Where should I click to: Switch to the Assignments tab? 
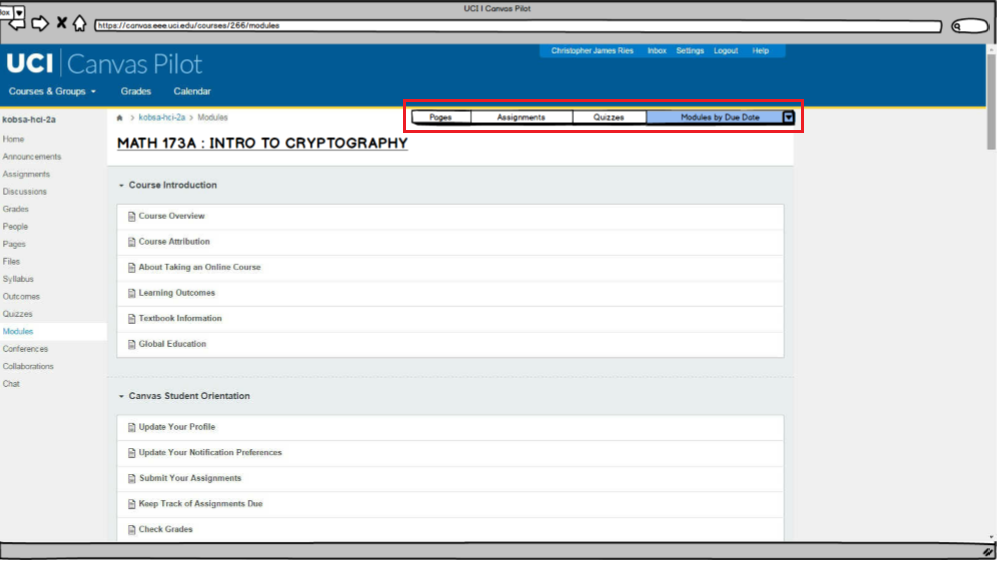(521, 117)
